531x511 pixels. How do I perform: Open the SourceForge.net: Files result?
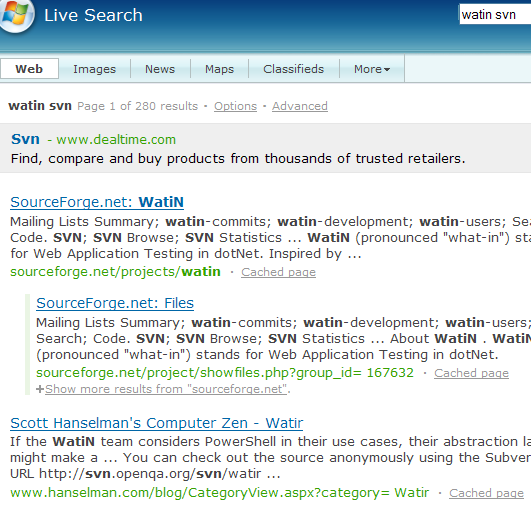pos(115,303)
